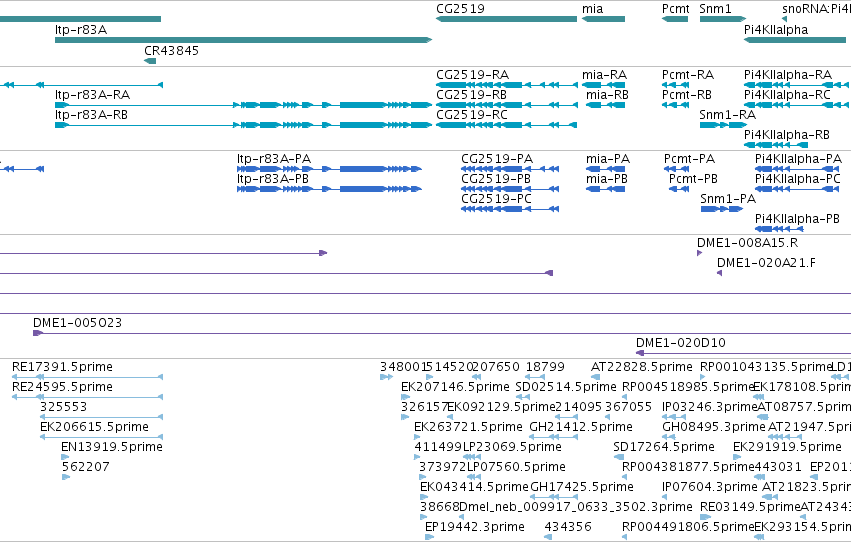Click the 18799 feature label
The height and width of the screenshot is (542, 851).
pos(545,367)
